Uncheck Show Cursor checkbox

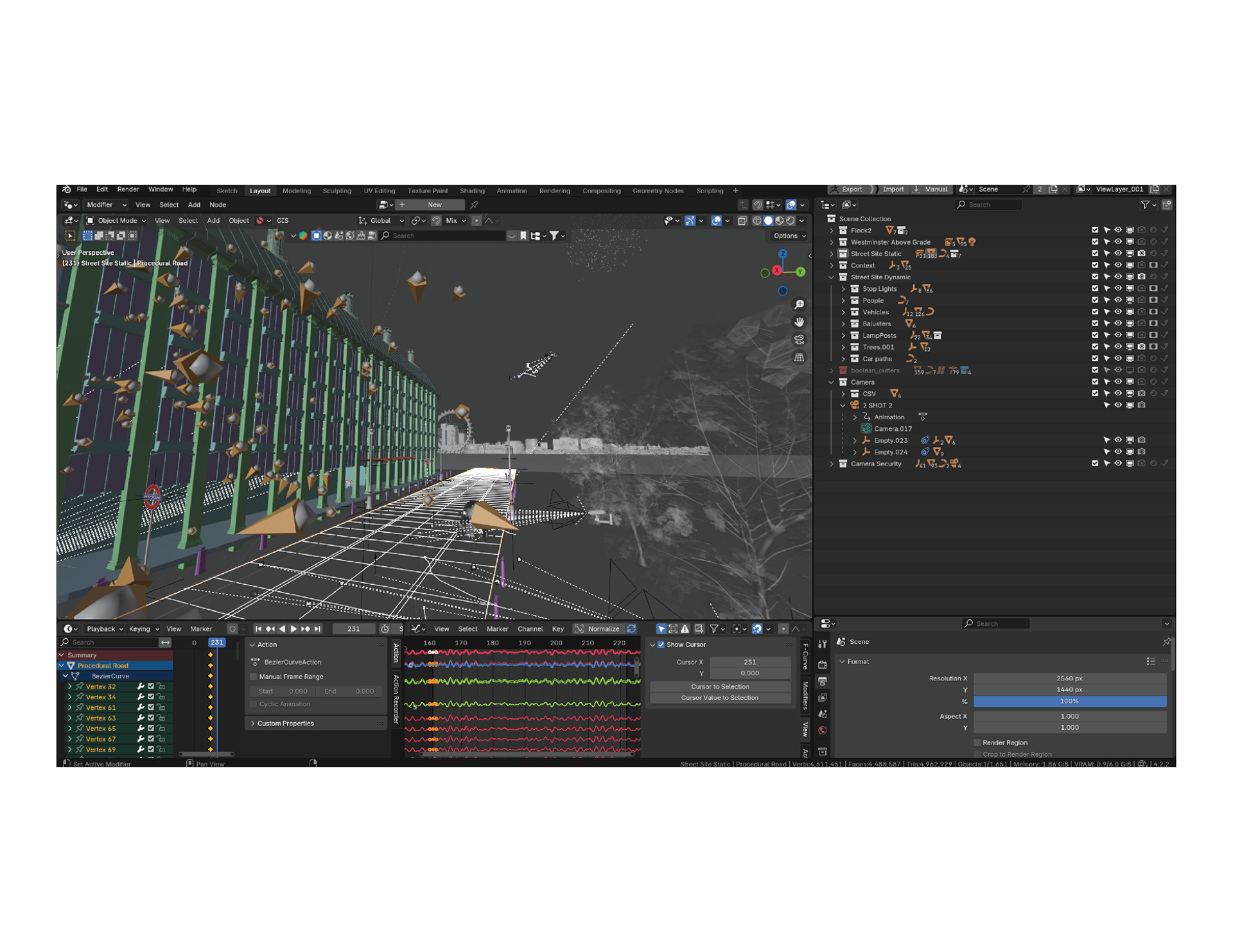tap(661, 645)
